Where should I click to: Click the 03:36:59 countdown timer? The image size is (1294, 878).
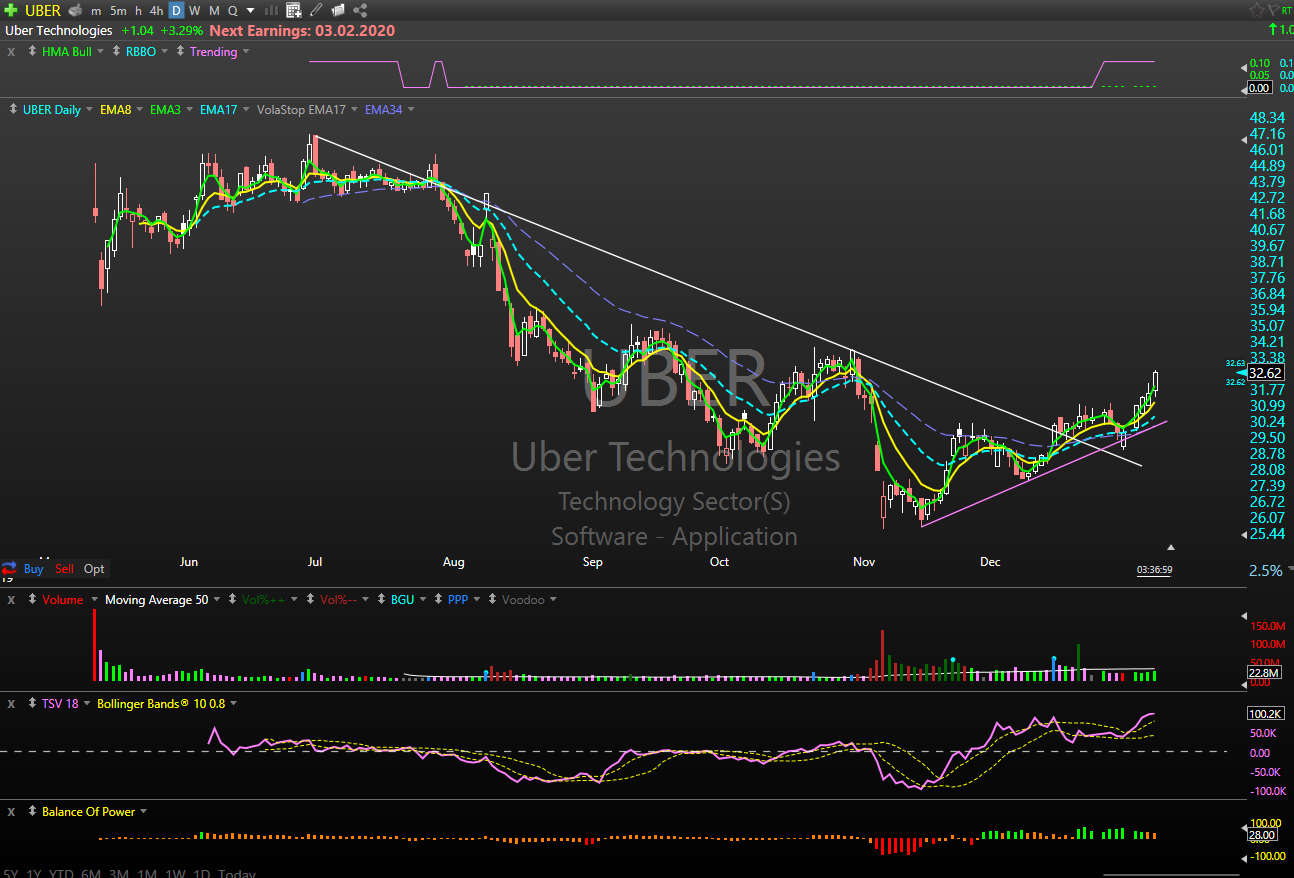click(1154, 570)
